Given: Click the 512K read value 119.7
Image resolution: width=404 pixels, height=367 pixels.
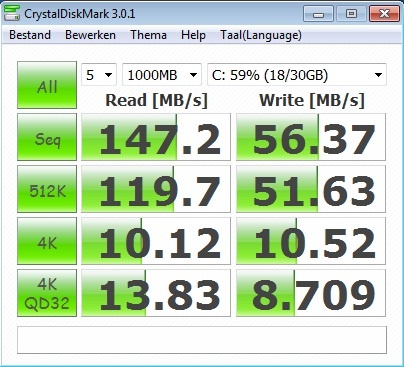Looking at the screenshot, I should point(156,189).
